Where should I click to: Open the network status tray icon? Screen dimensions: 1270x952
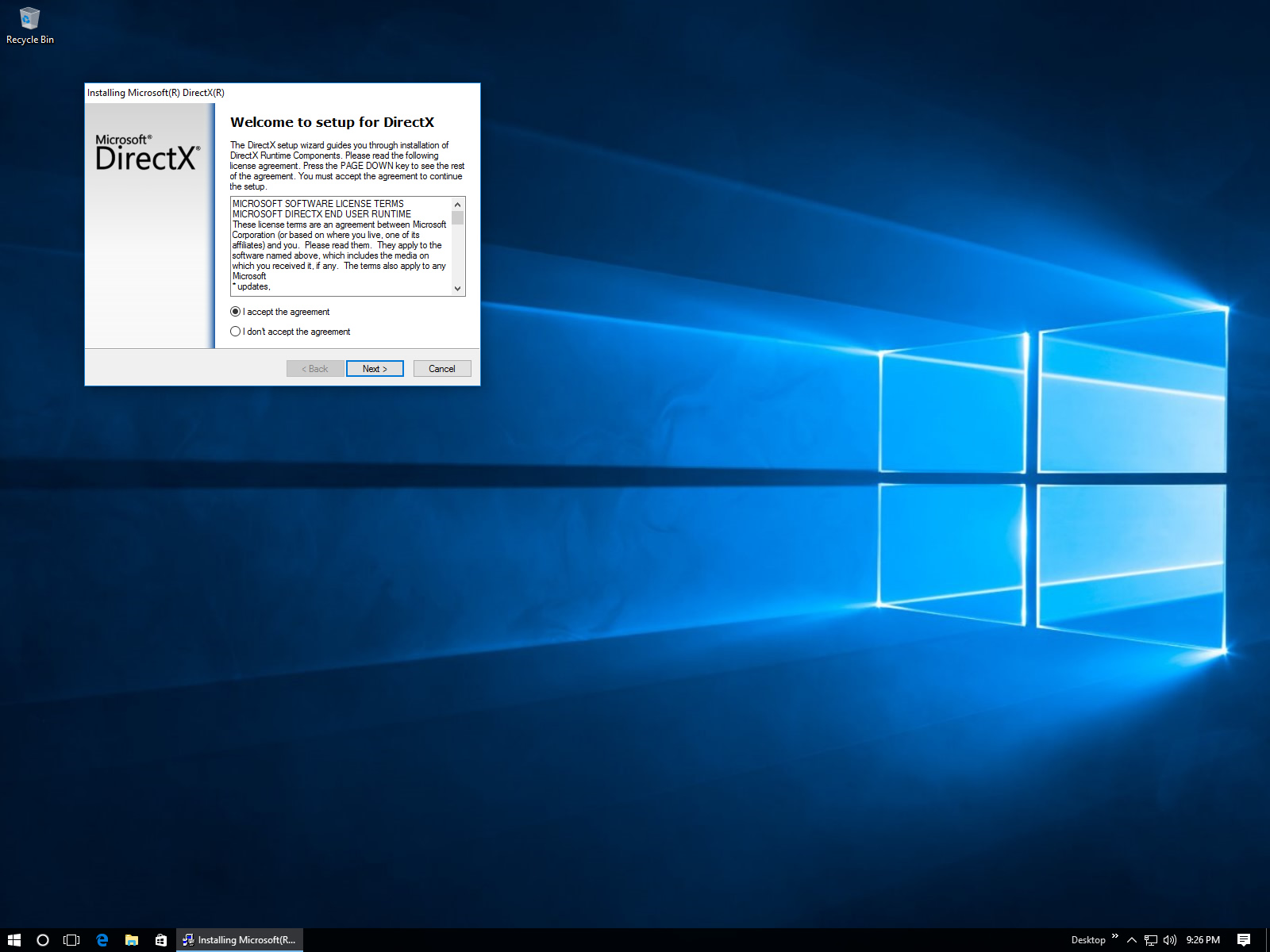(x=1151, y=940)
